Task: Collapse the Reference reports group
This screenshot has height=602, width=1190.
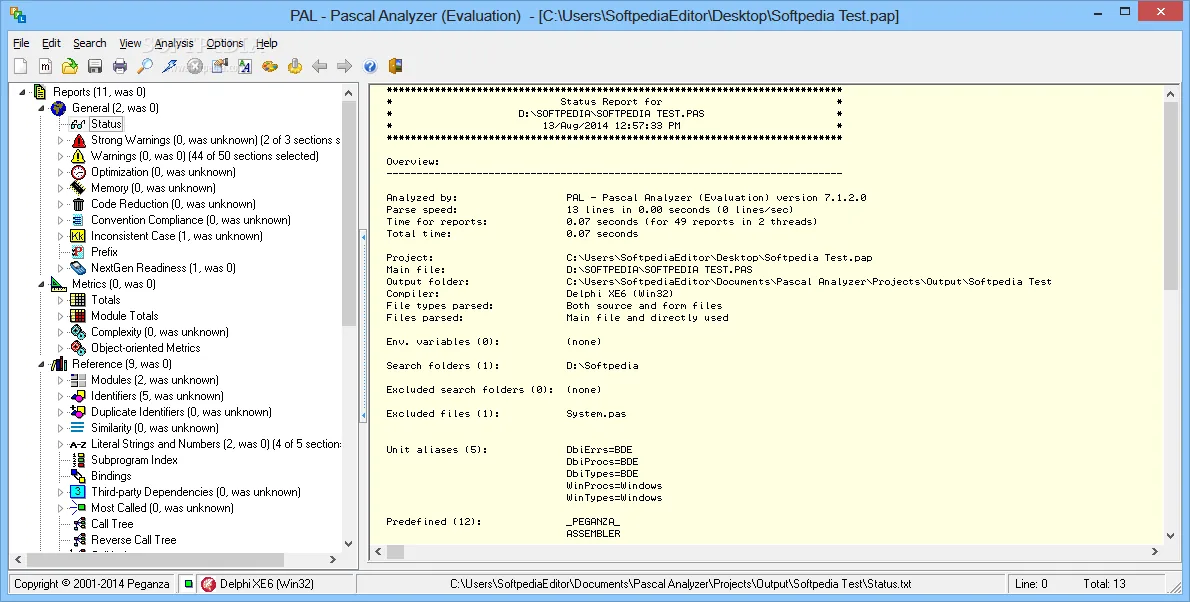Action: pos(41,364)
